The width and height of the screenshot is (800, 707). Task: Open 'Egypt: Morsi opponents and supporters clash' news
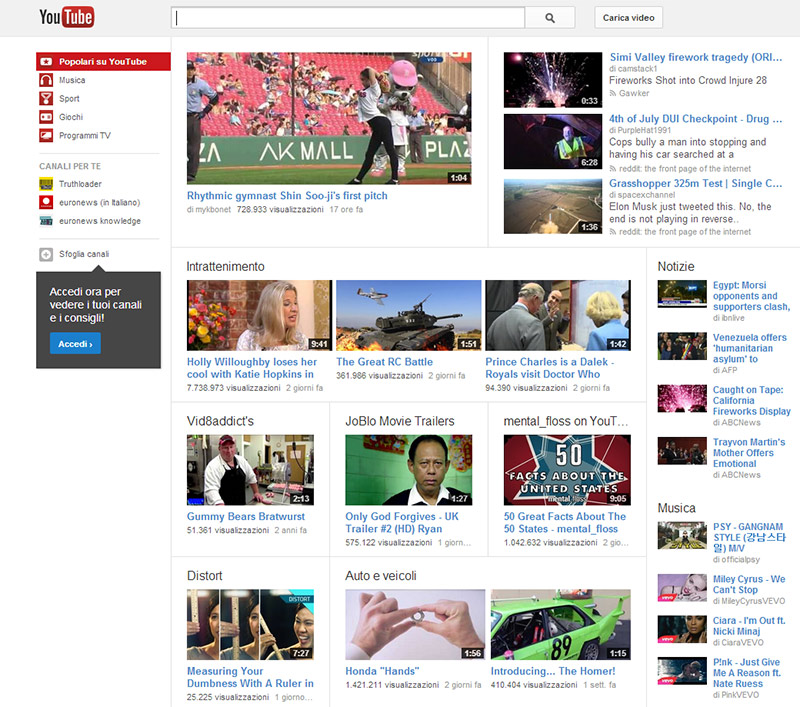click(x=751, y=296)
